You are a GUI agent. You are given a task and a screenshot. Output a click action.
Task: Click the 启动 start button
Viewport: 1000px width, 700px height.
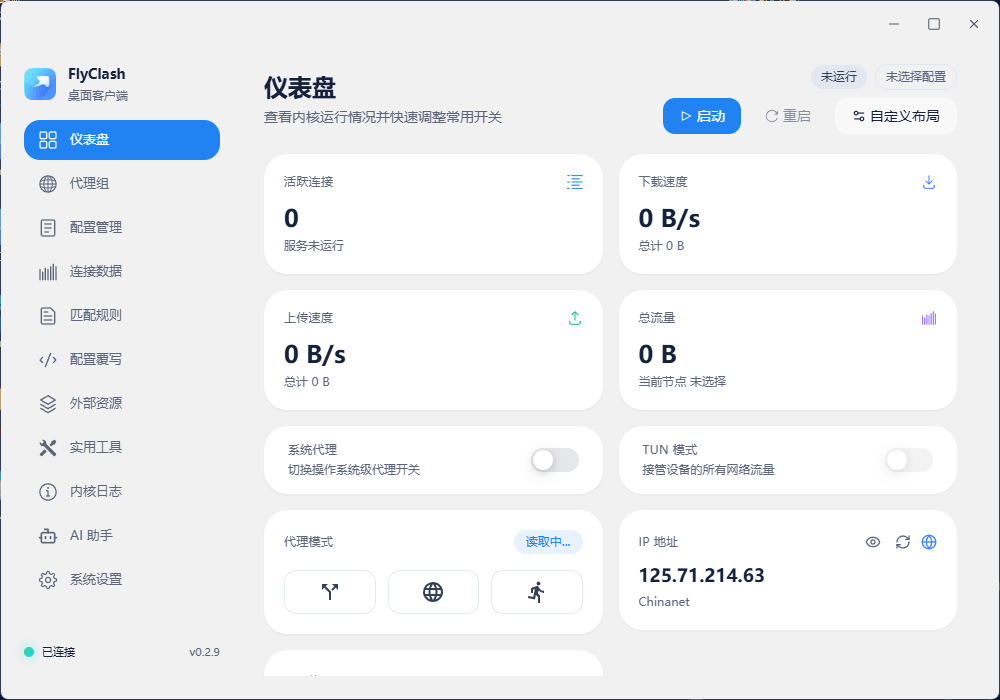(x=702, y=116)
